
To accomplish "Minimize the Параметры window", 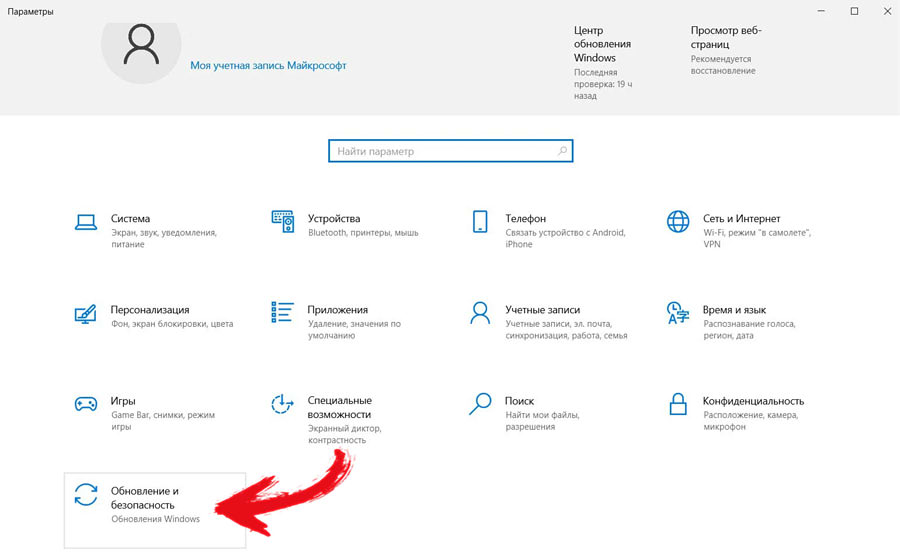I will (821, 11).
